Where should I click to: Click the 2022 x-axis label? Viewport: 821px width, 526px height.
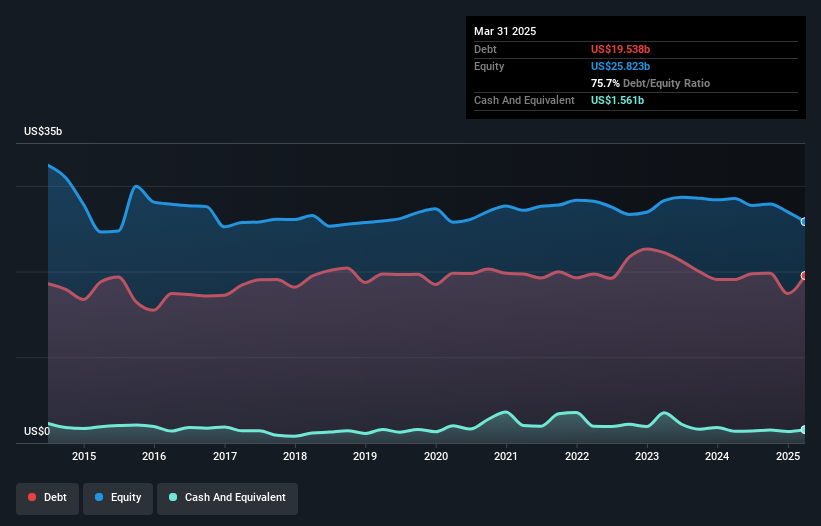pos(576,456)
